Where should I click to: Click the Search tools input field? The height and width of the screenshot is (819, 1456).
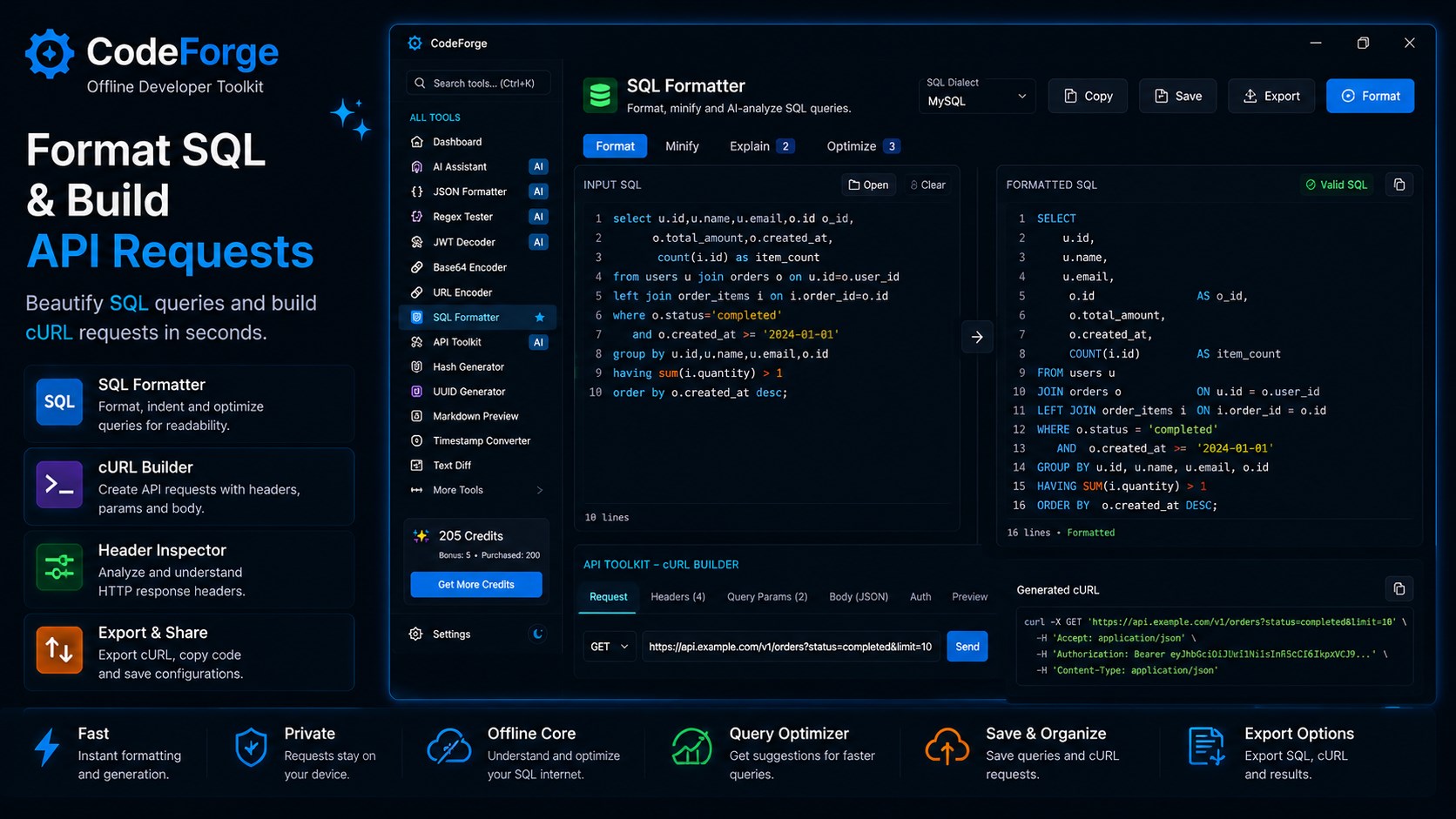[x=478, y=83]
